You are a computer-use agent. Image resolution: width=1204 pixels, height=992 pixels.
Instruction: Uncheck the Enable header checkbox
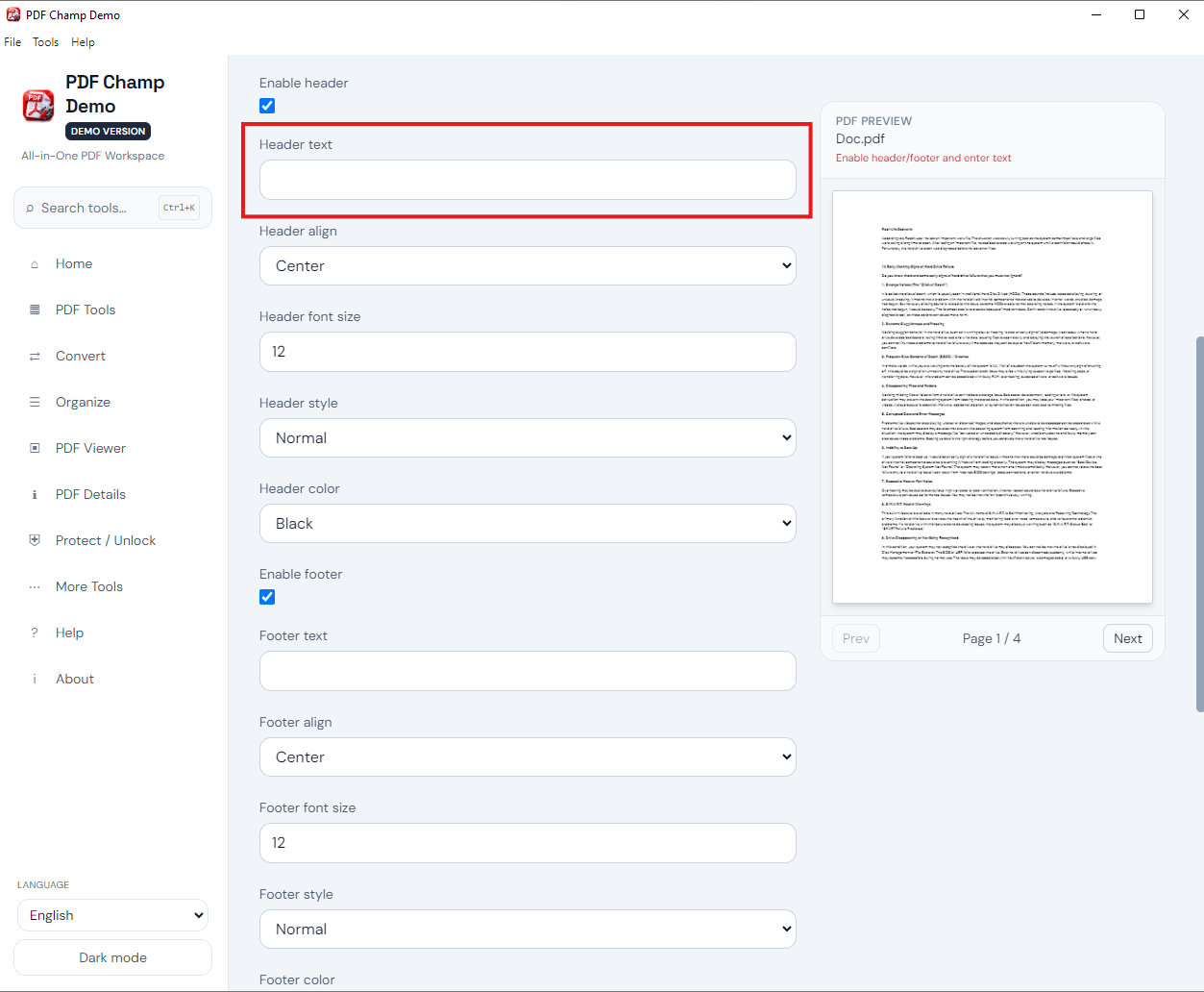tap(267, 106)
